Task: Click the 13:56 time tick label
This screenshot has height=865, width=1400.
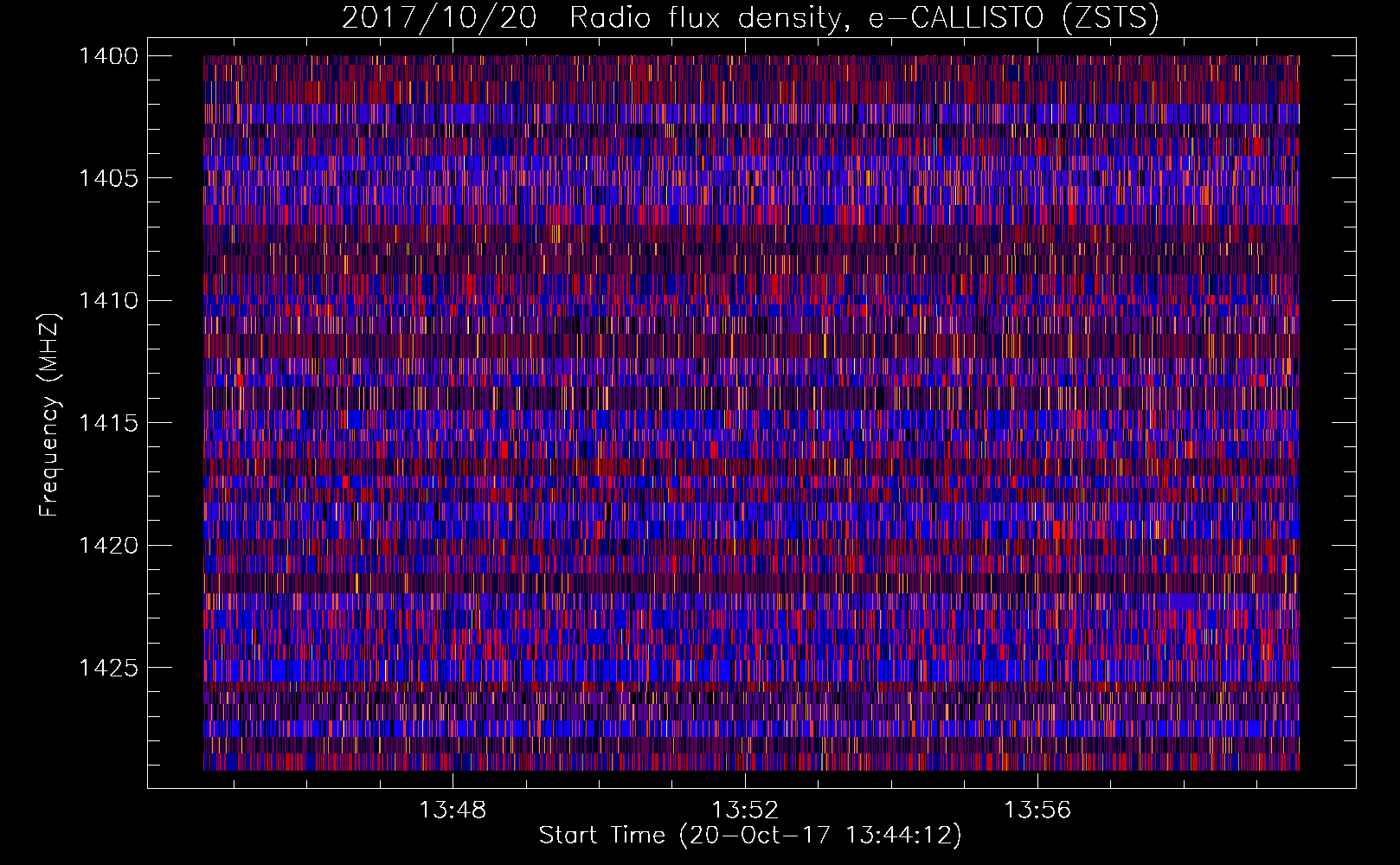Action: pos(1037,810)
